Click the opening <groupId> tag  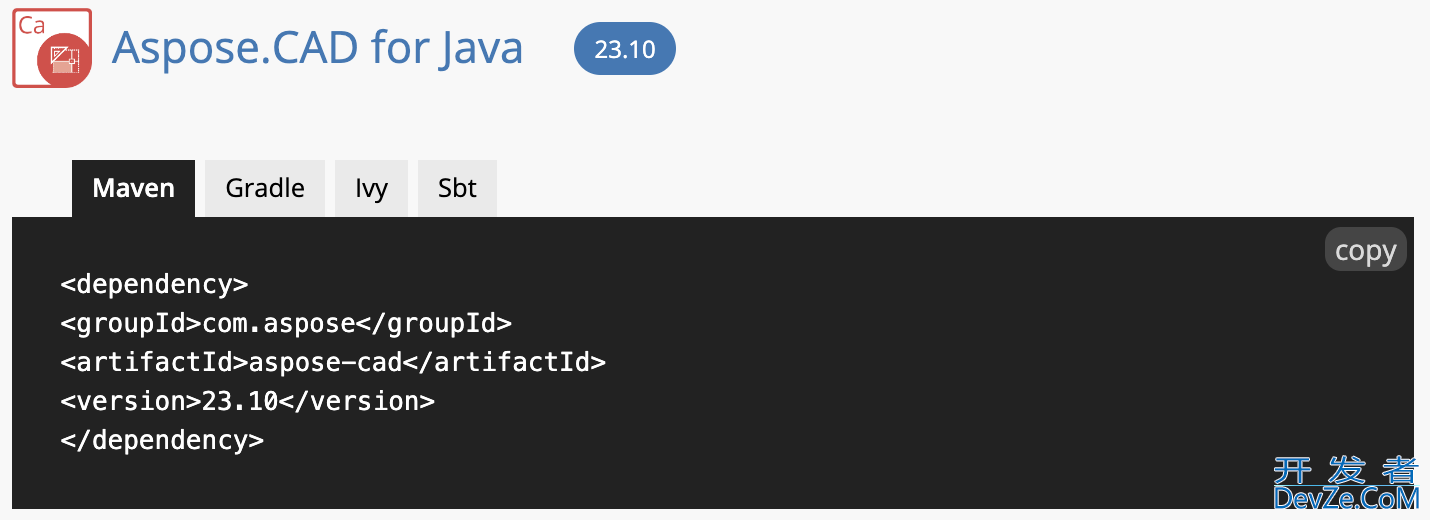click(x=131, y=323)
